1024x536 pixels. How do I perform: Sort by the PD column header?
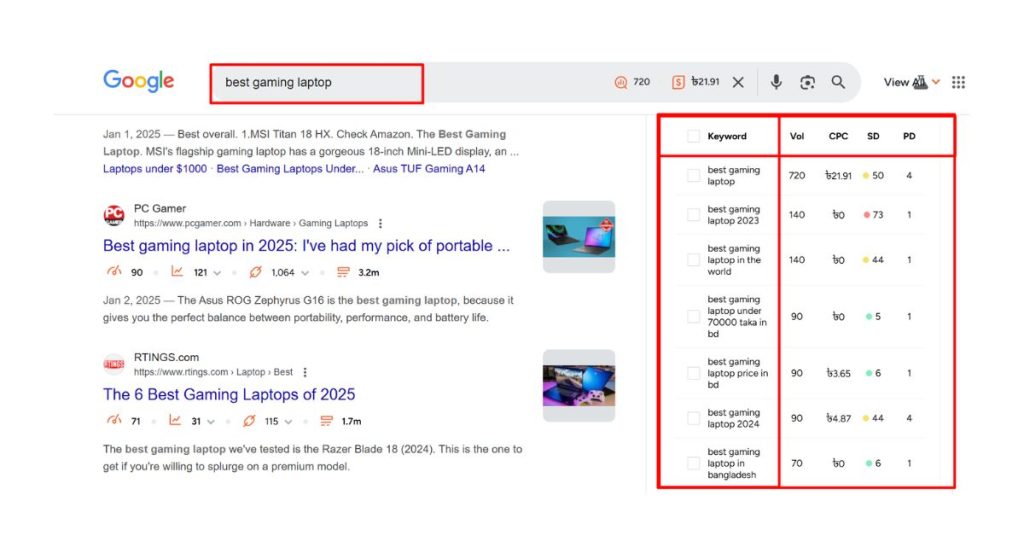click(909, 136)
